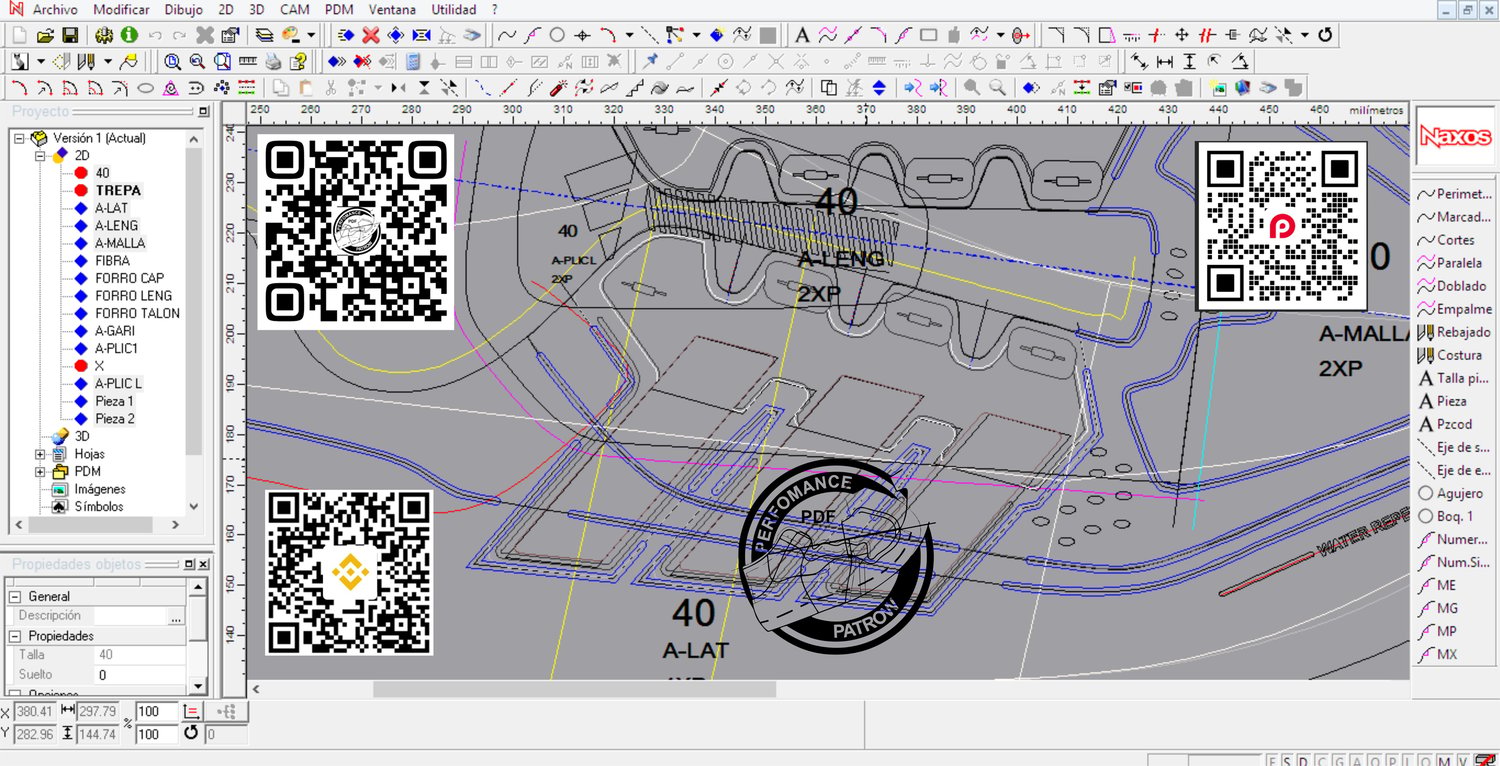The image size is (1500, 766).
Task: Select the 3D node in the tree
Action: coord(82,436)
